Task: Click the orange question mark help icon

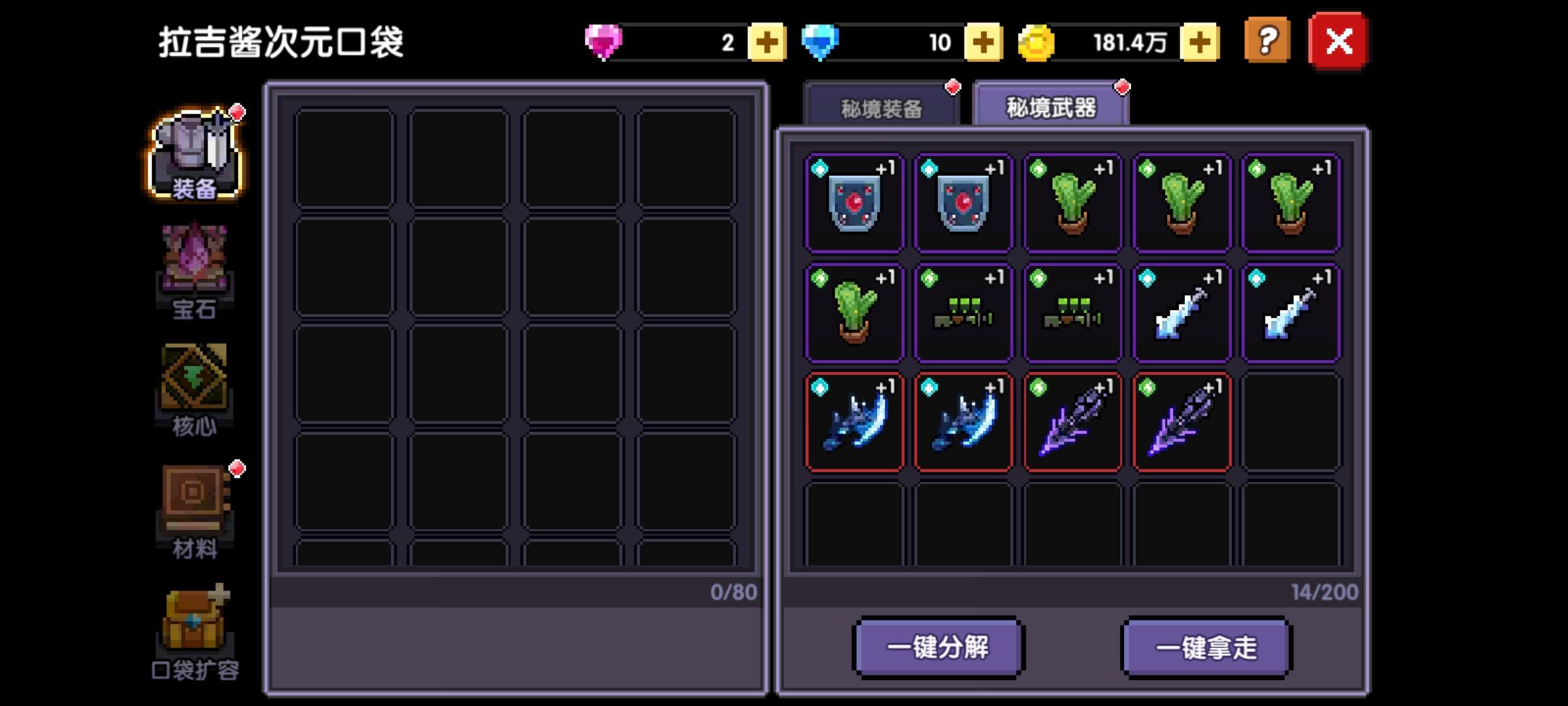Action: coord(1267,41)
